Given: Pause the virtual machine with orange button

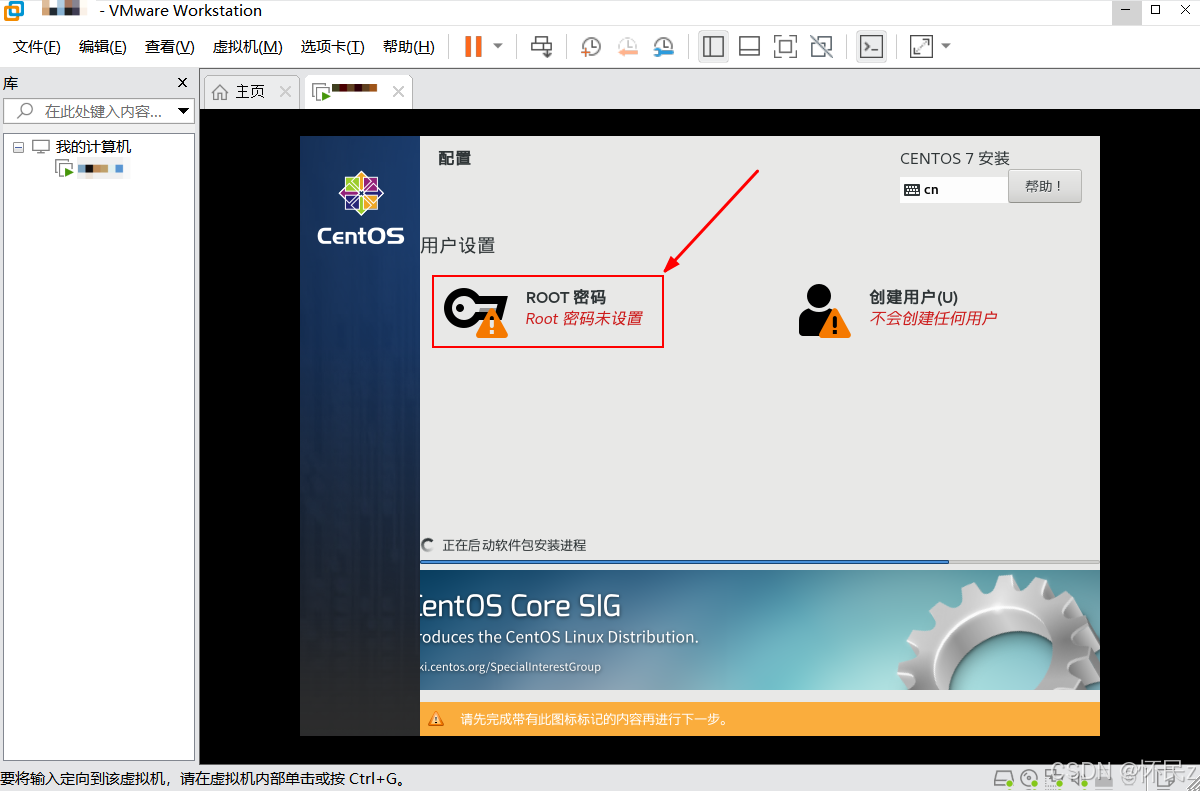Looking at the screenshot, I should (473, 47).
